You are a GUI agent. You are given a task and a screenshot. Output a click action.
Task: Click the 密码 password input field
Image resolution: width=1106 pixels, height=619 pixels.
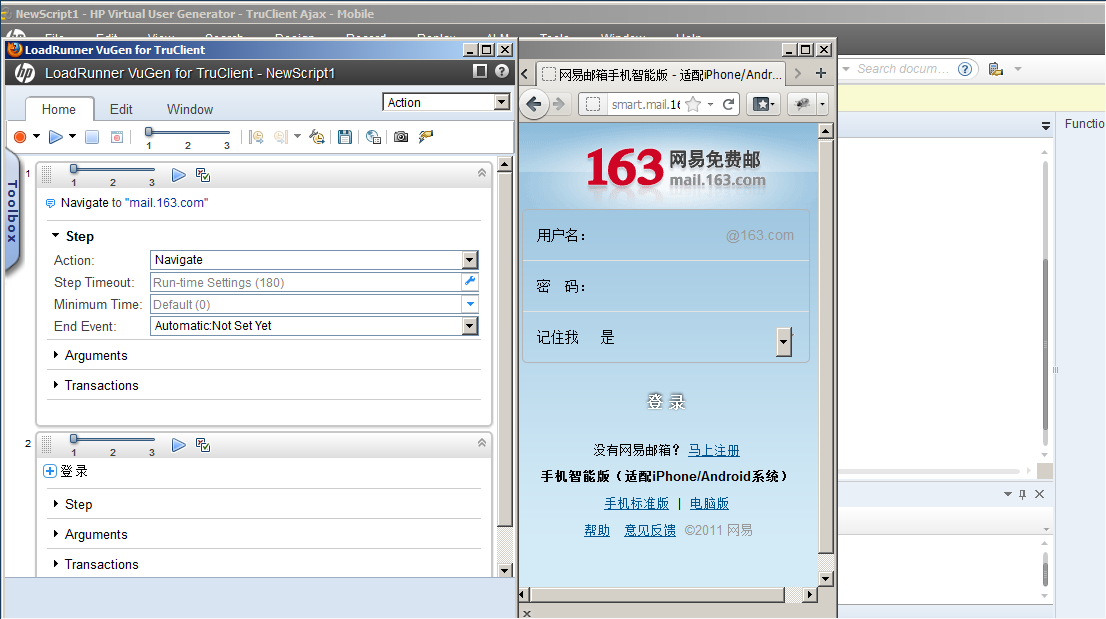[665, 286]
